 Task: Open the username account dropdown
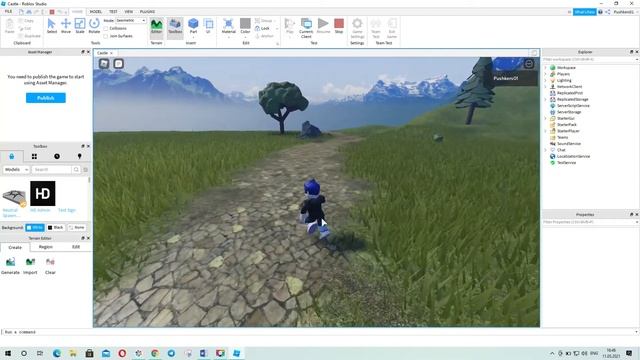(x=625, y=12)
